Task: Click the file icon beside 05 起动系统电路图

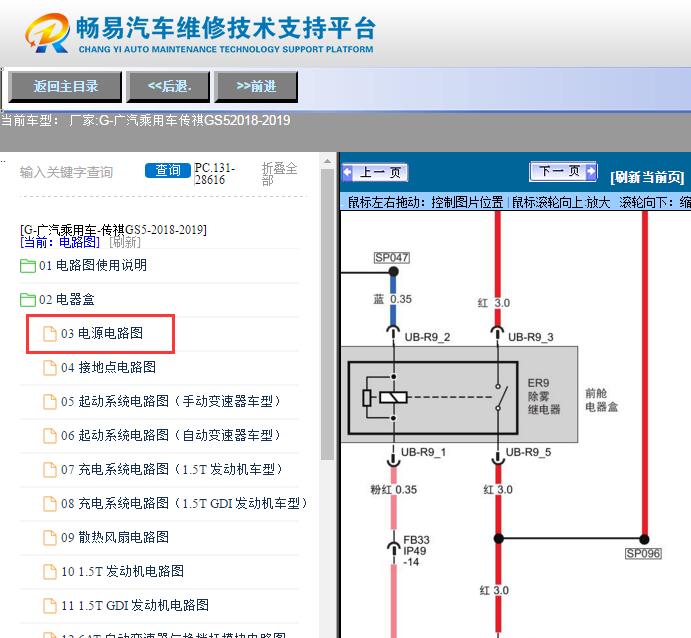Action: pyautogui.click(x=50, y=402)
